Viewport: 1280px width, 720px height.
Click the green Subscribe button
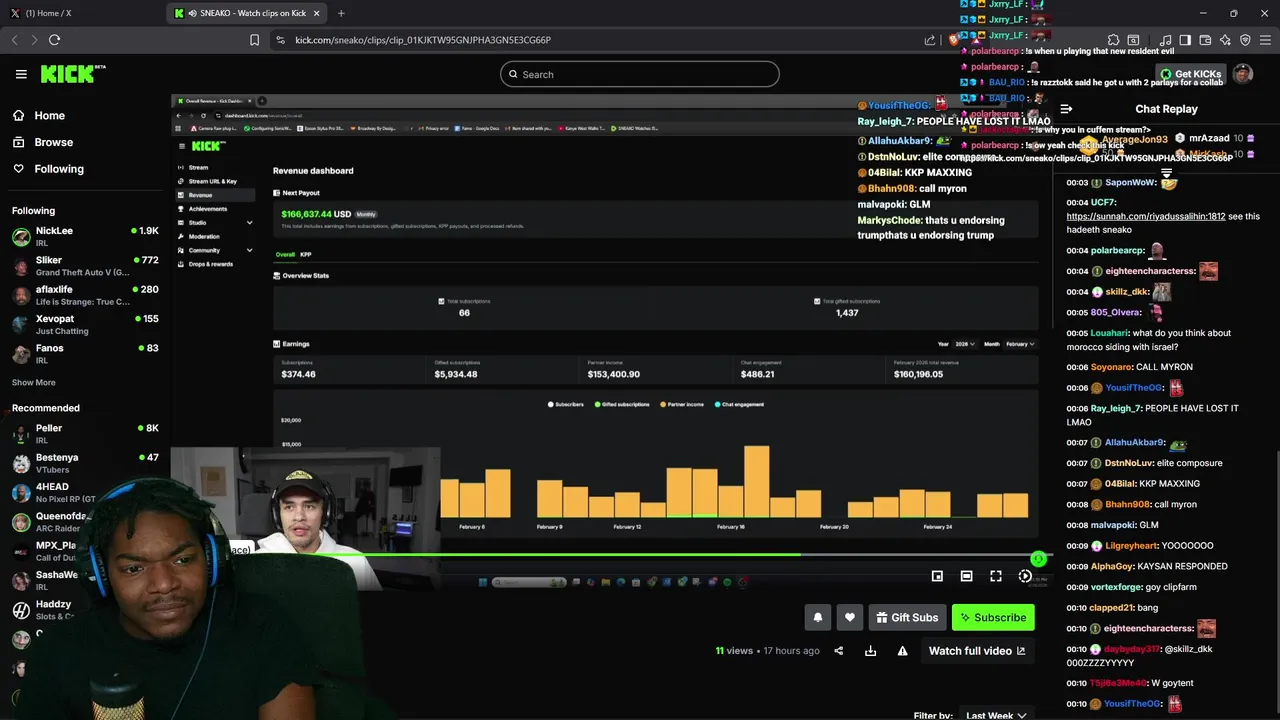993,617
